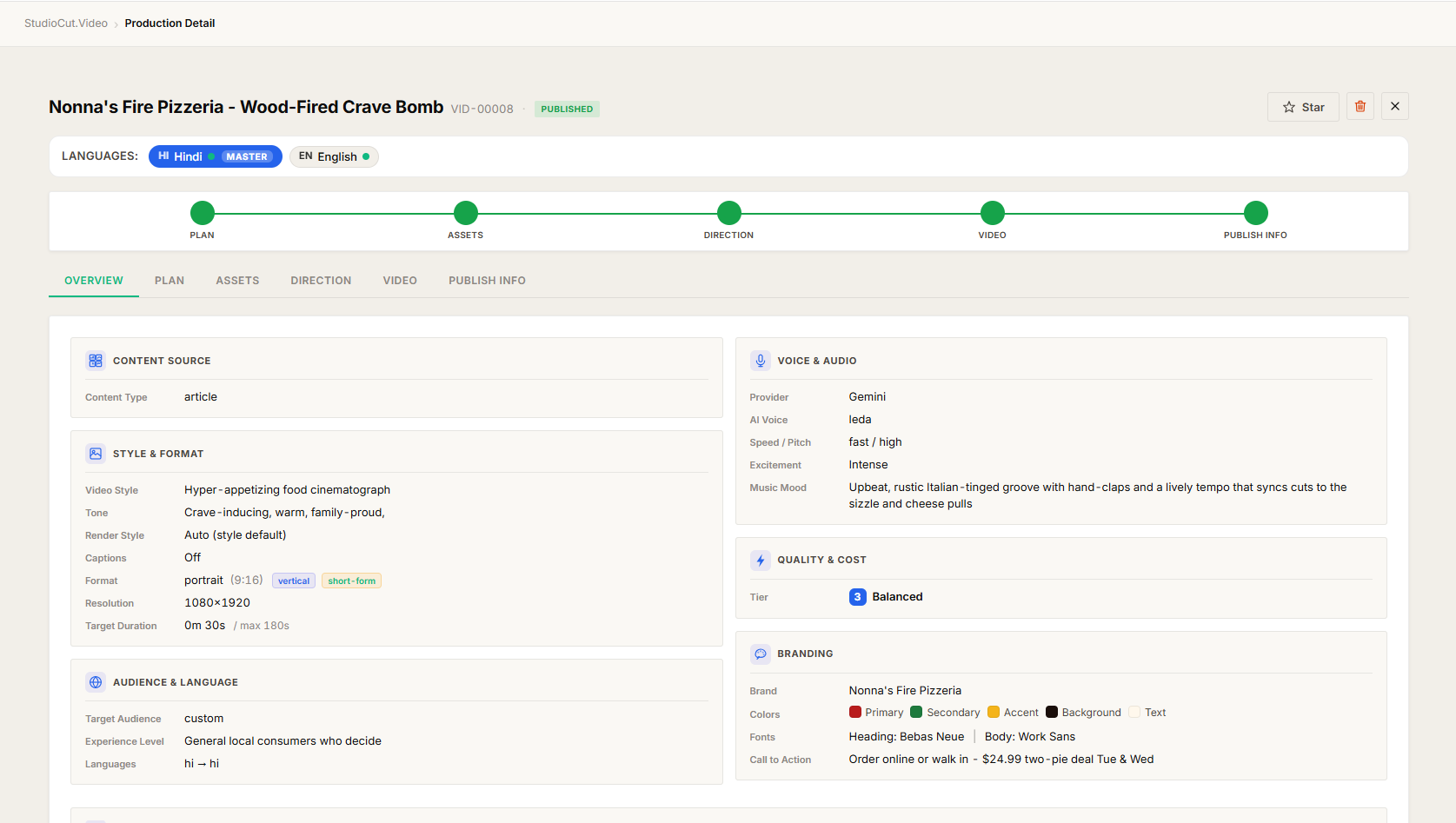Image resolution: width=1456 pixels, height=823 pixels.
Task: Click the Accent yellow color swatch
Action: (x=994, y=712)
